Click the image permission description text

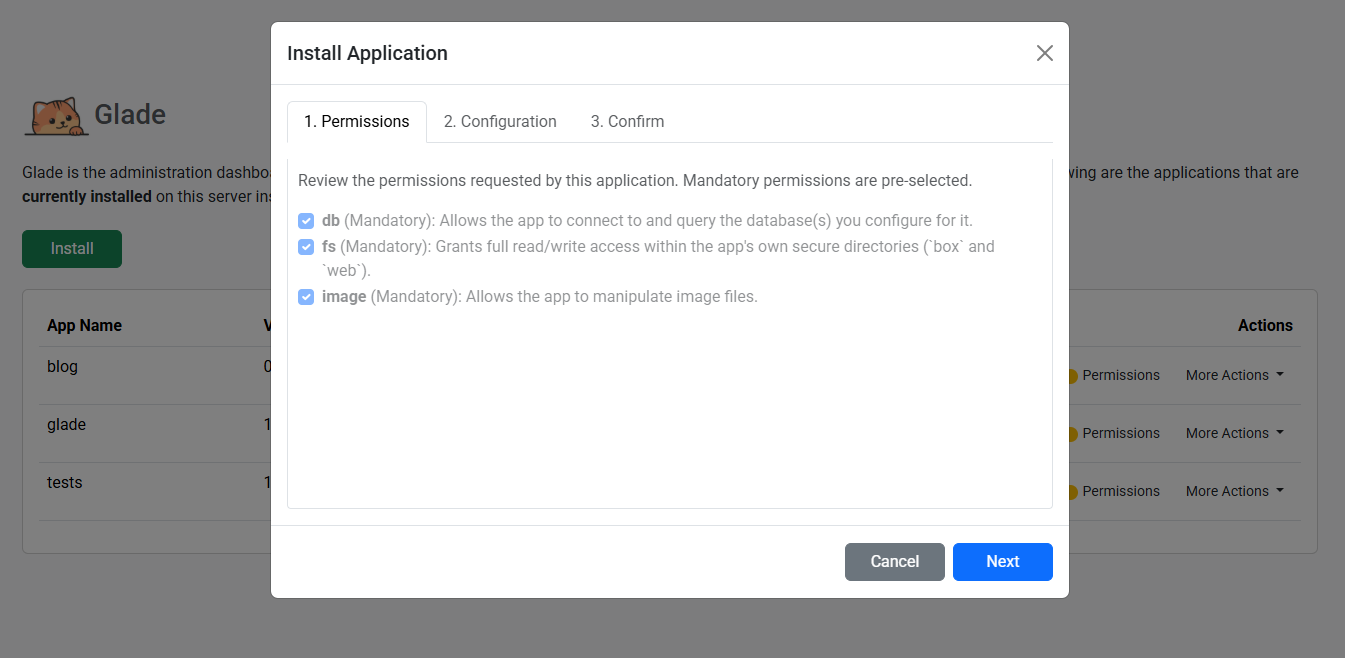(x=540, y=297)
